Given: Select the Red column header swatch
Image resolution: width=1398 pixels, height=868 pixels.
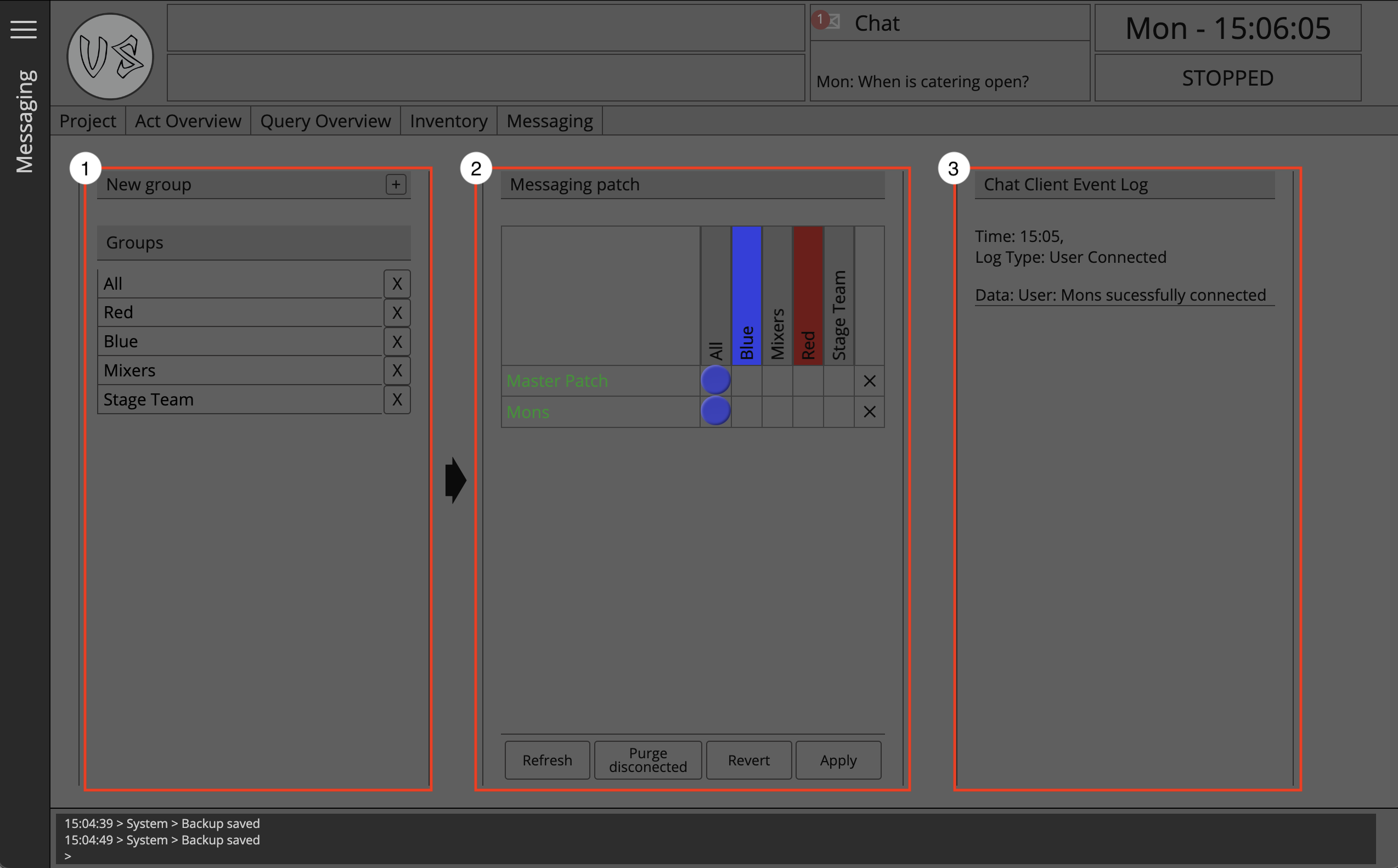Looking at the screenshot, I should 808,296.
